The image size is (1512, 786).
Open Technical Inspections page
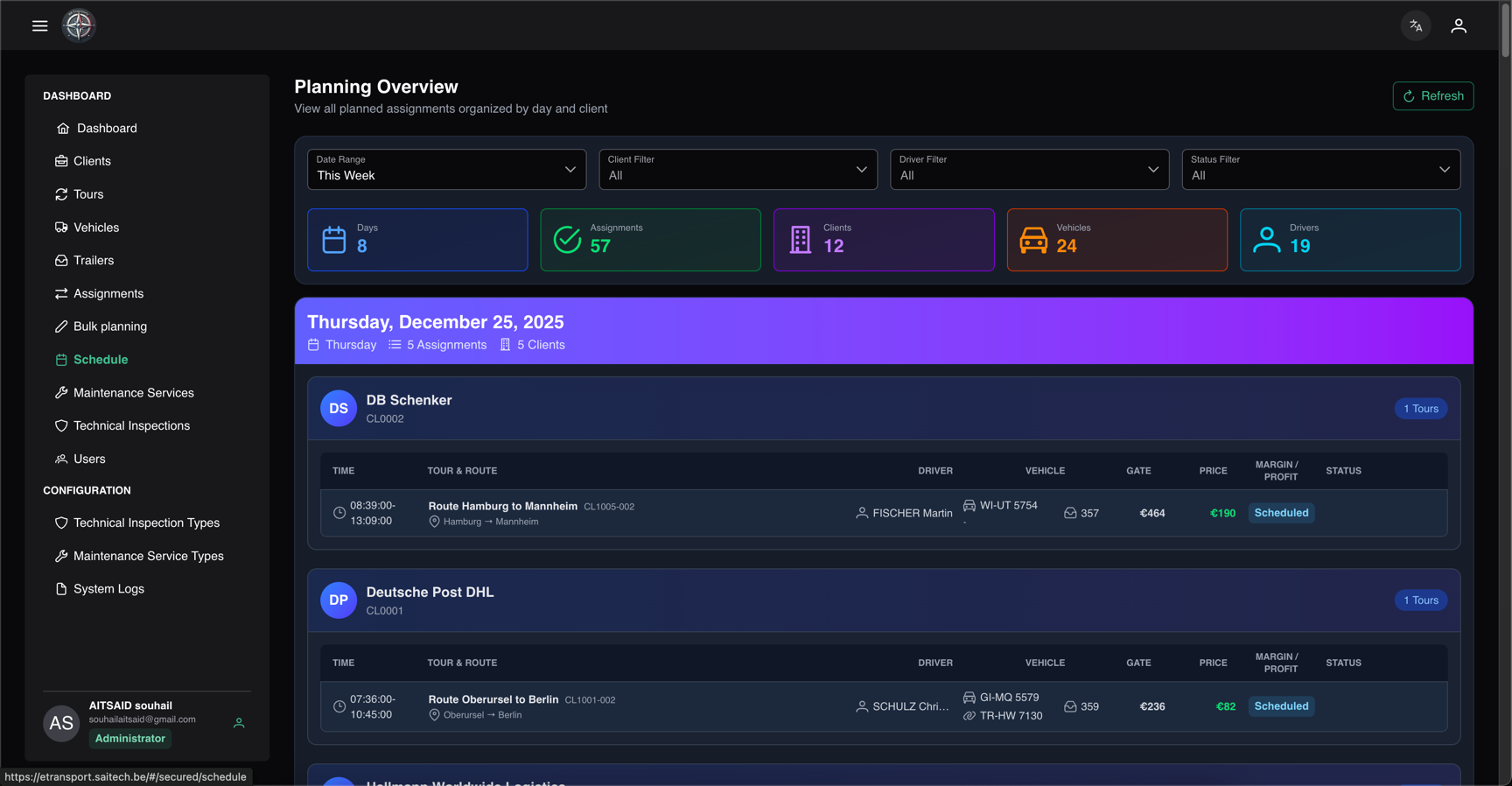tap(131, 426)
